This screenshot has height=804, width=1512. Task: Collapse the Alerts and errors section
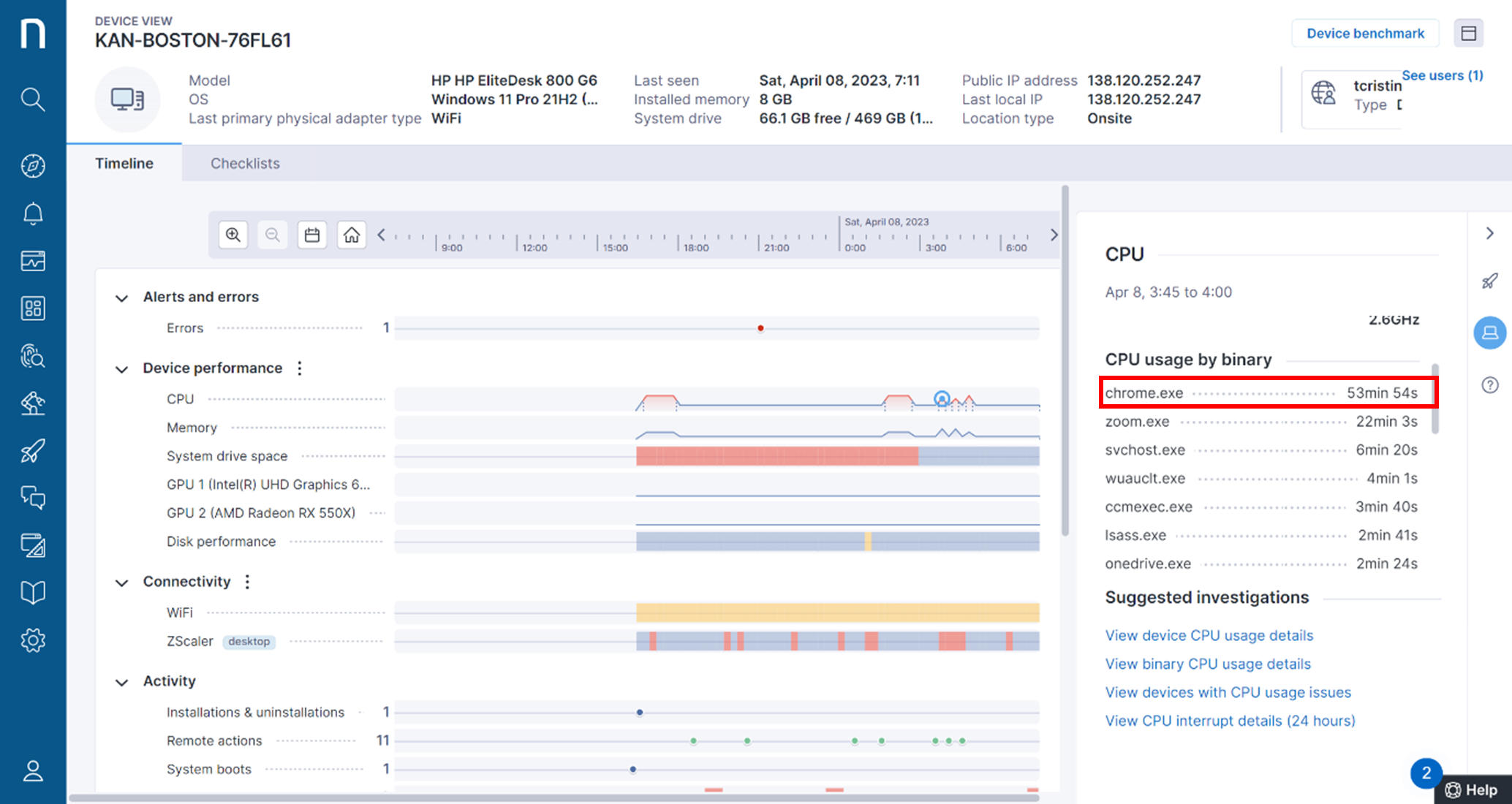(121, 298)
